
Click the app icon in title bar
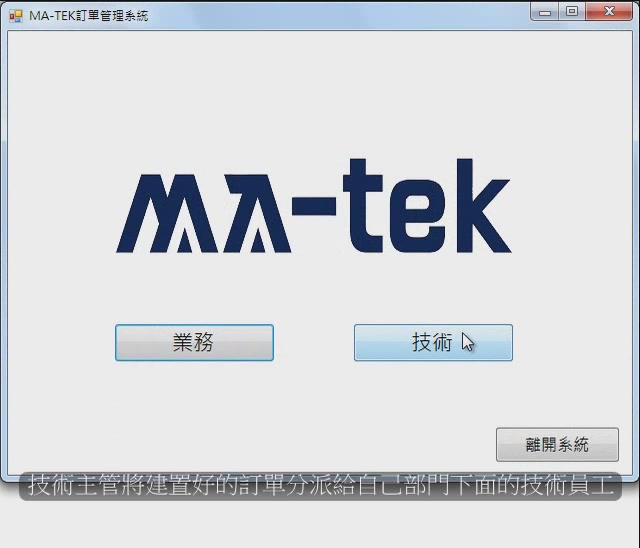point(15,16)
